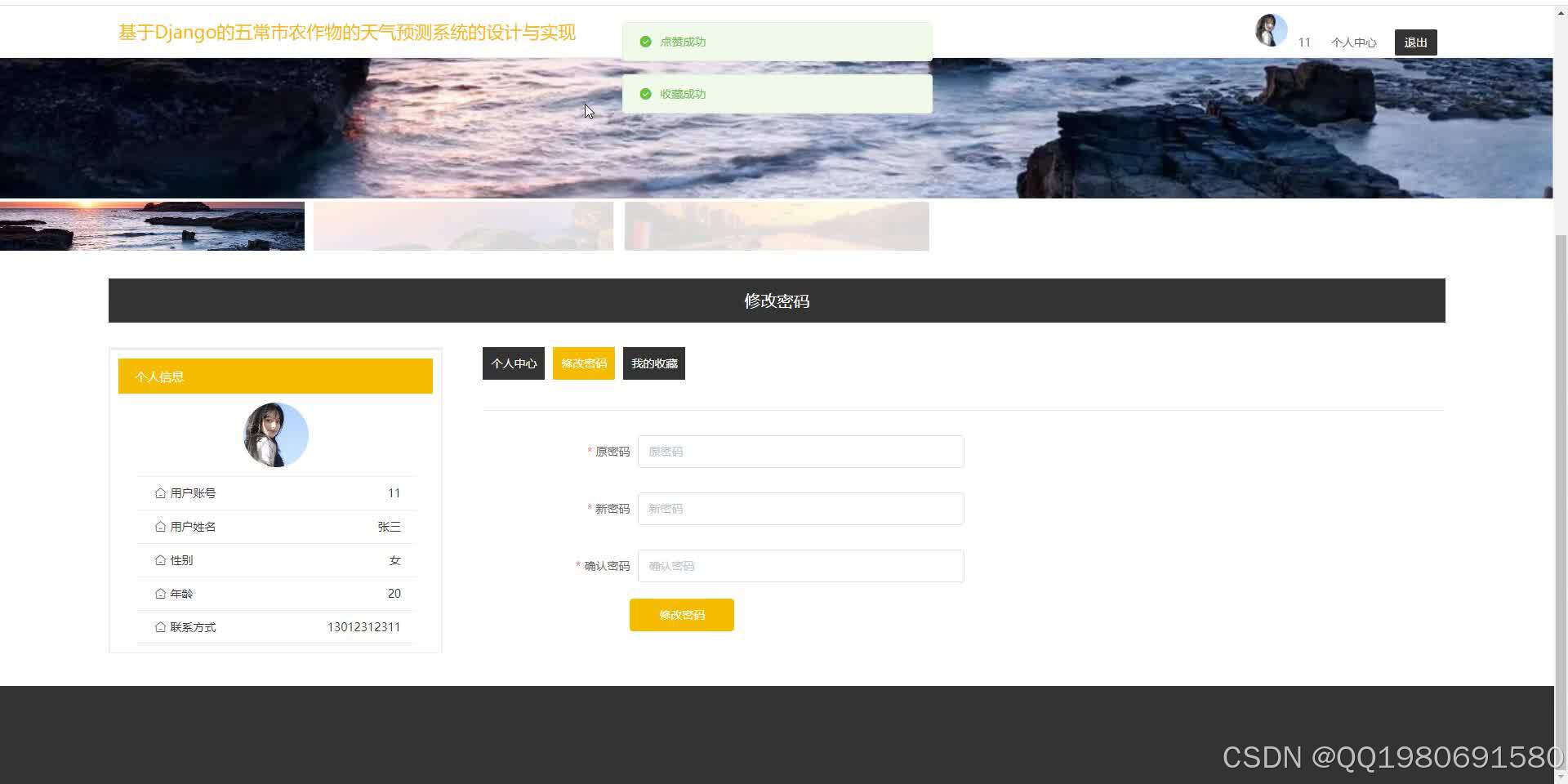Click the 个人信息 panel header

click(275, 376)
